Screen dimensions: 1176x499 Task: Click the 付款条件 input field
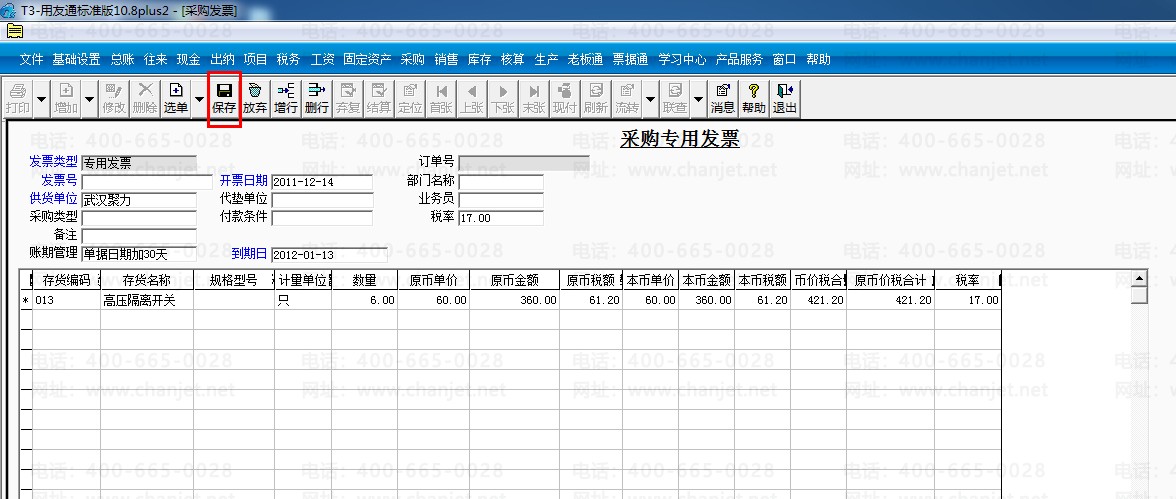click(322, 218)
